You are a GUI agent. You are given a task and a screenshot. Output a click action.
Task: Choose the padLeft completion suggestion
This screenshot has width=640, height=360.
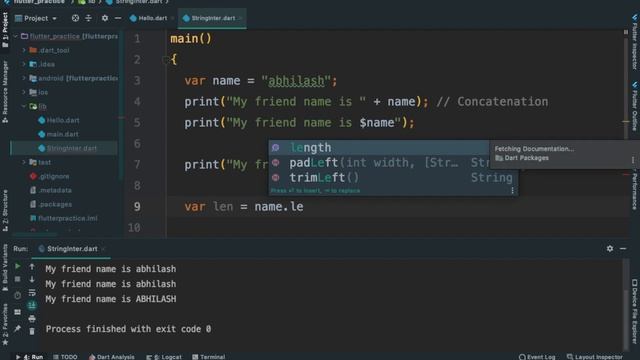379,162
